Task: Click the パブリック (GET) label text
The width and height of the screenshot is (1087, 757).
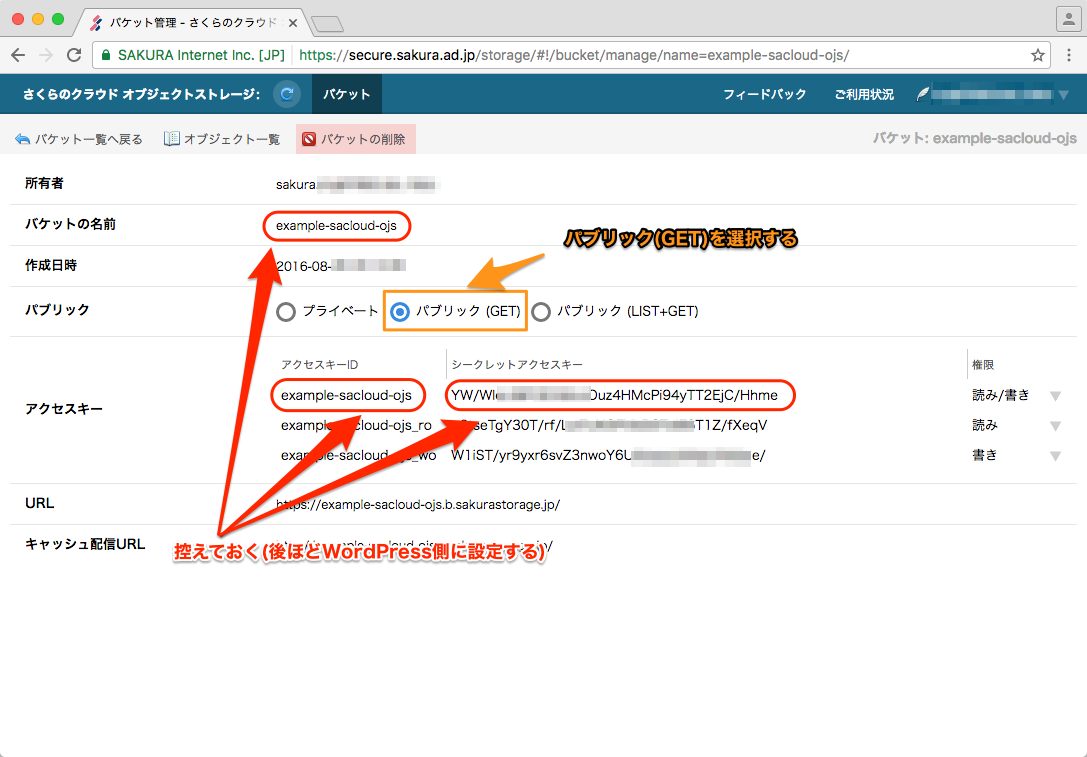Action: pos(468,311)
